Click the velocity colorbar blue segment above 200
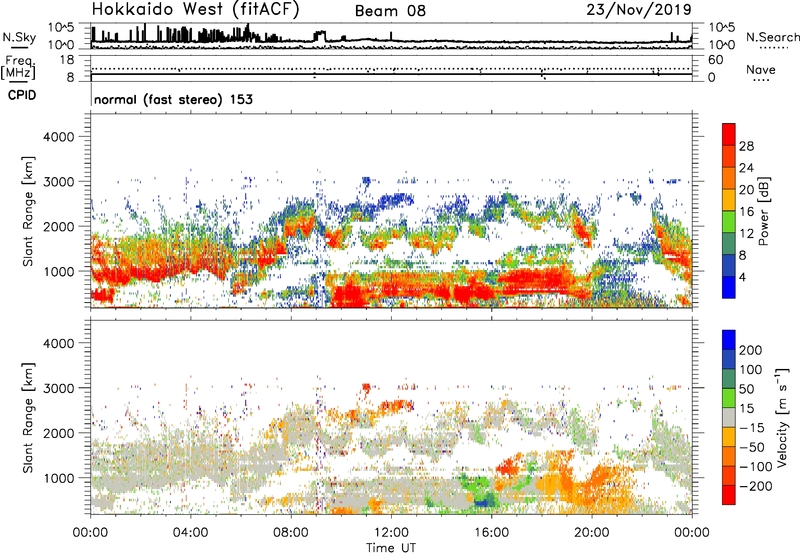 pos(729,340)
